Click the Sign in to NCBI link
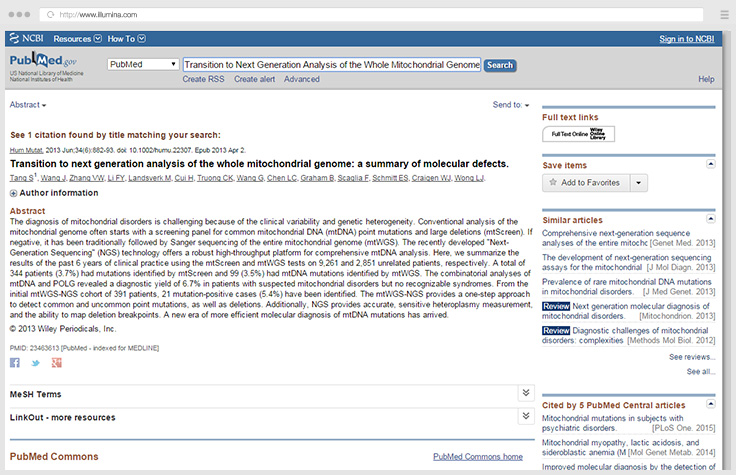 point(686,39)
